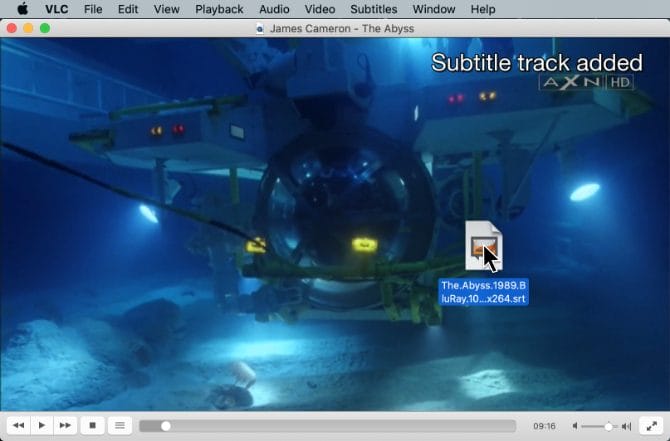This screenshot has width=670, height=441.
Task: Open the Apple menu
Action: pos(21,9)
